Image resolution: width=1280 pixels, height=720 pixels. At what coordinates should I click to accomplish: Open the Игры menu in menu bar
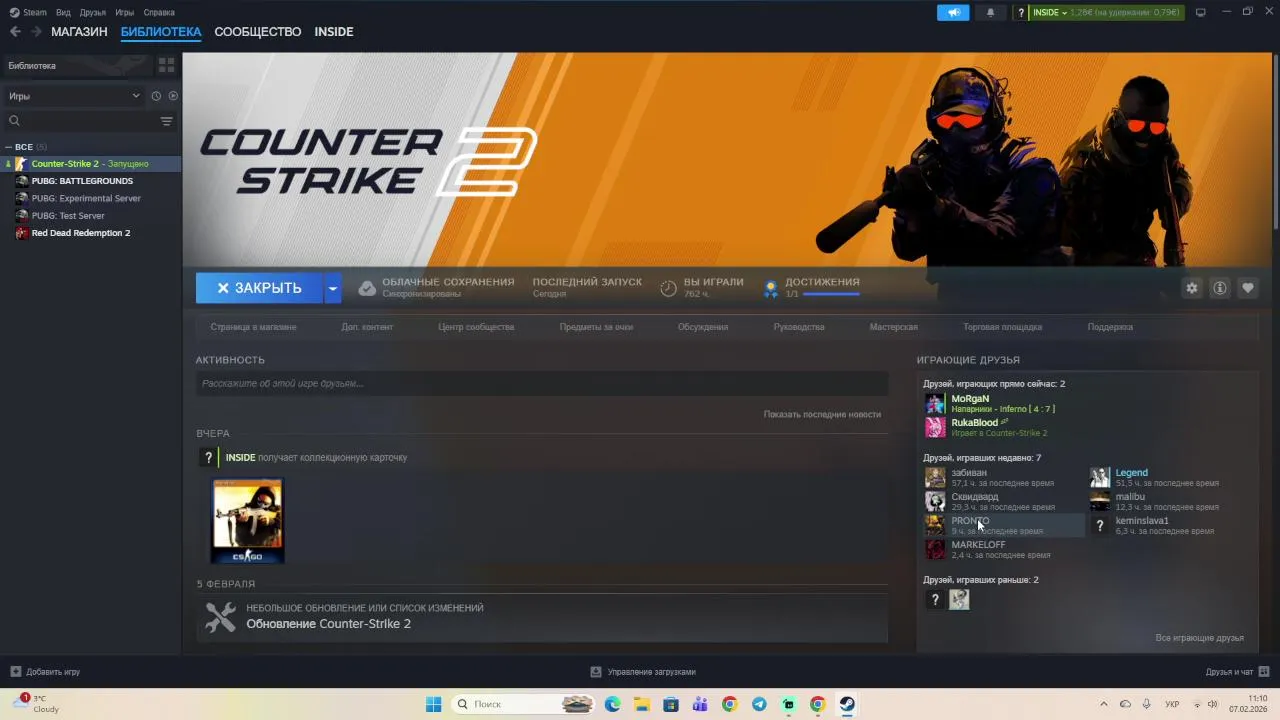(x=125, y=12)
